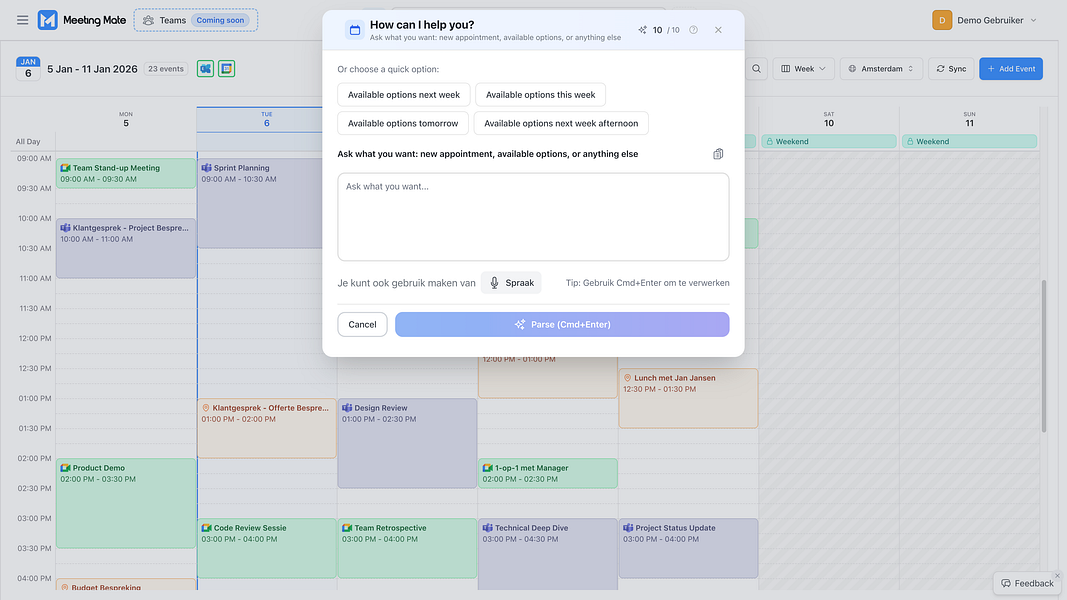Open the Week view dropdown
The image size is (1067, 600).
[804, 69]
